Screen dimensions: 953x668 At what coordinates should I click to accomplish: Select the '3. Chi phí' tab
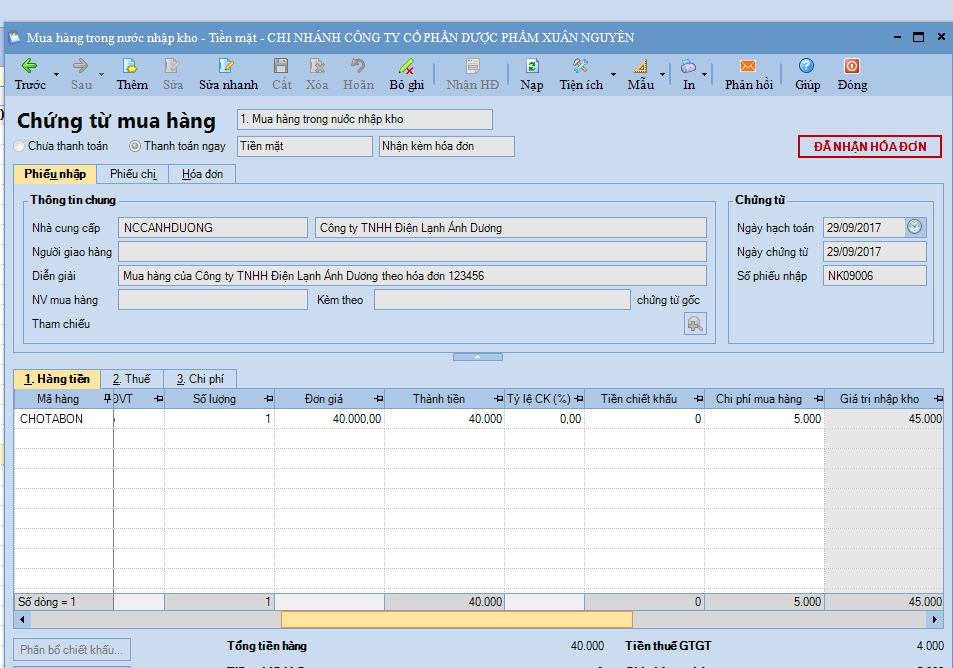coord(201,379)
